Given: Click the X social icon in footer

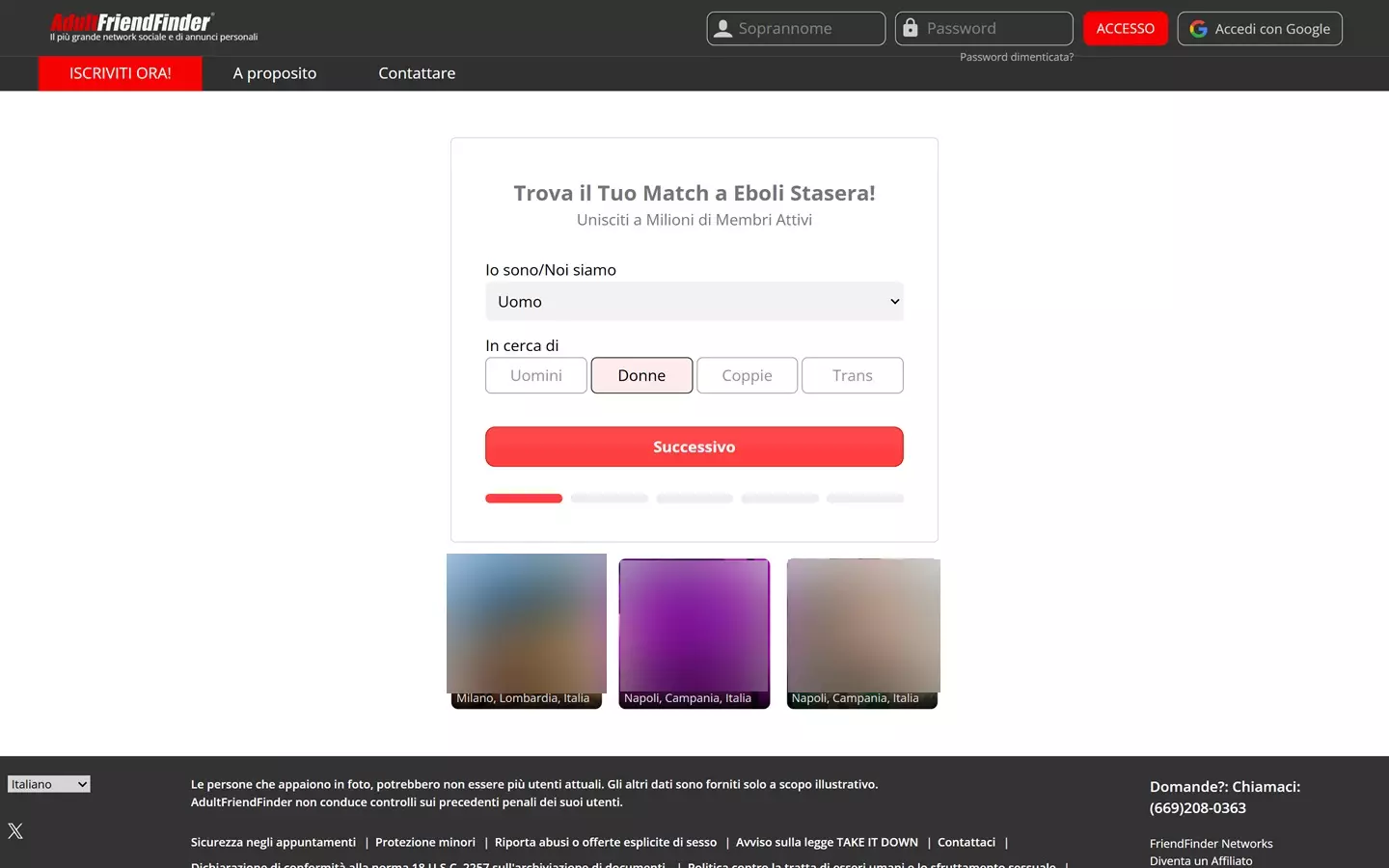Looking at the screenshot, I should click(15, 830).
